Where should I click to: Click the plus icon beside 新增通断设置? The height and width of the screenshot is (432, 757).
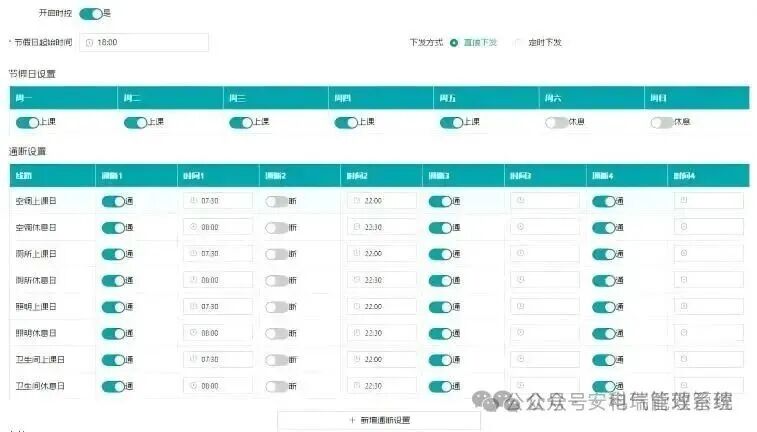tap(352, 420)
